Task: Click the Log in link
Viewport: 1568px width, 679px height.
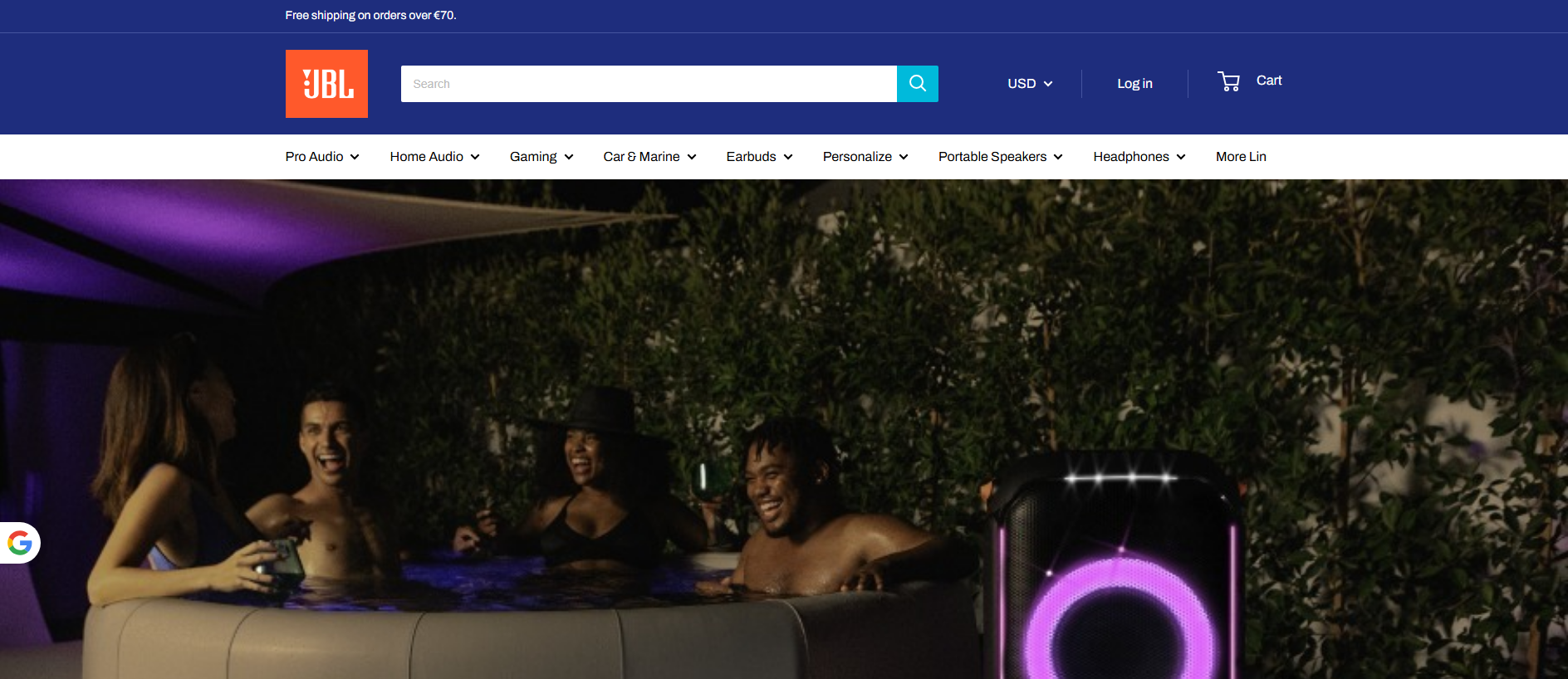Action: (x=1134, y=84)
